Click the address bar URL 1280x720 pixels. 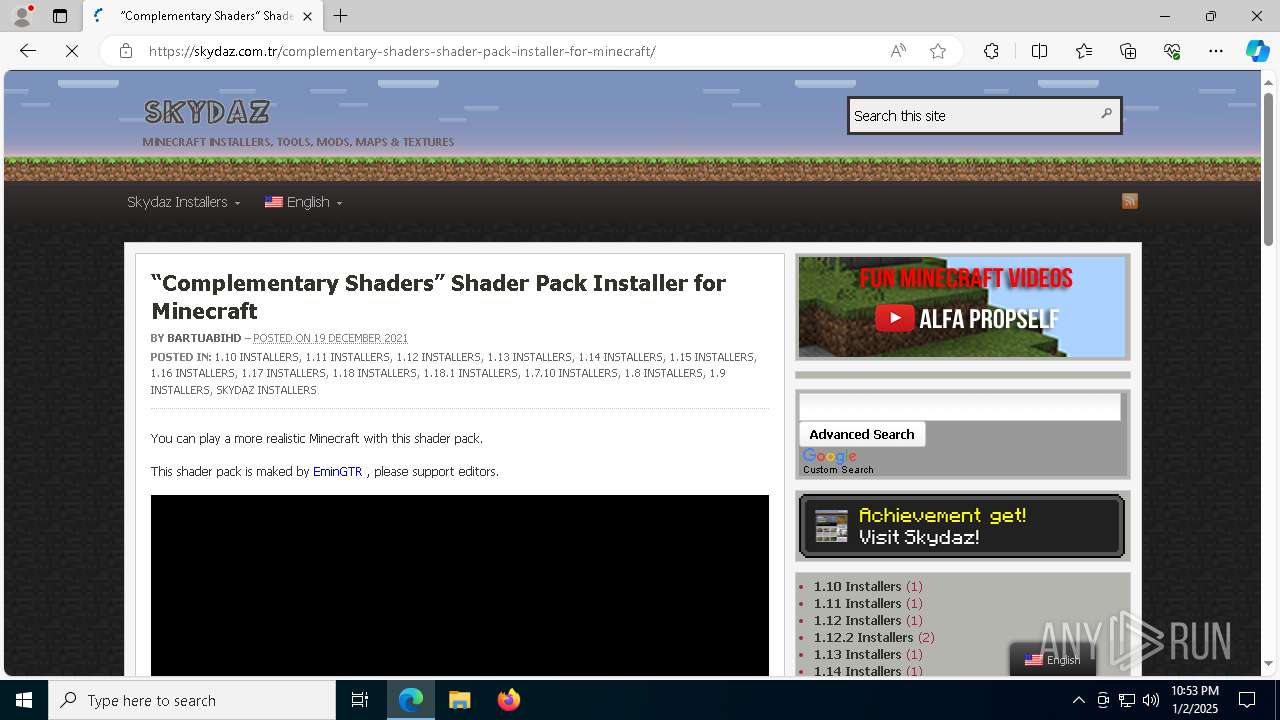402,51
